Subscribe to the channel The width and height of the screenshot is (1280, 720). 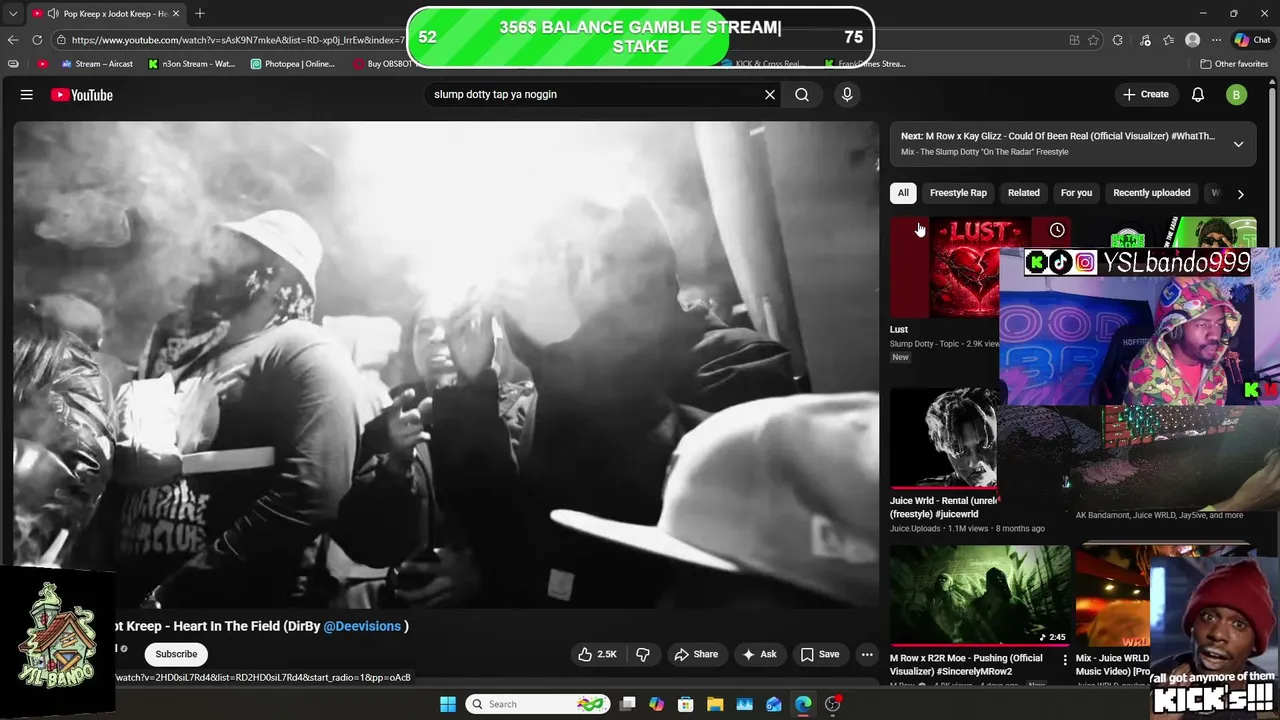click(x=176, y=654)
